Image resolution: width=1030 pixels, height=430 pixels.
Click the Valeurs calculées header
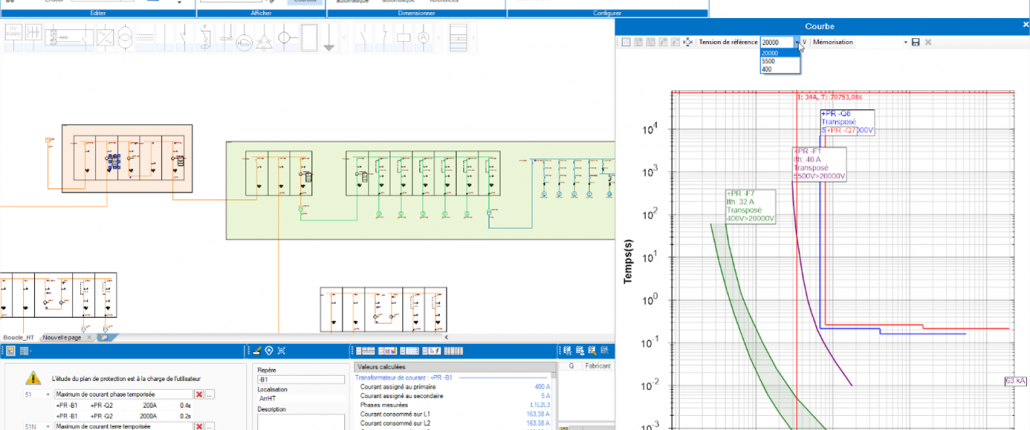coord(455,367)
